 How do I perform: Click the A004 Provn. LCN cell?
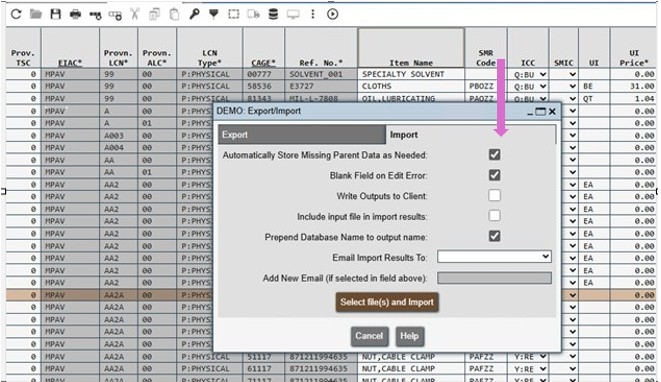(118, 148)
